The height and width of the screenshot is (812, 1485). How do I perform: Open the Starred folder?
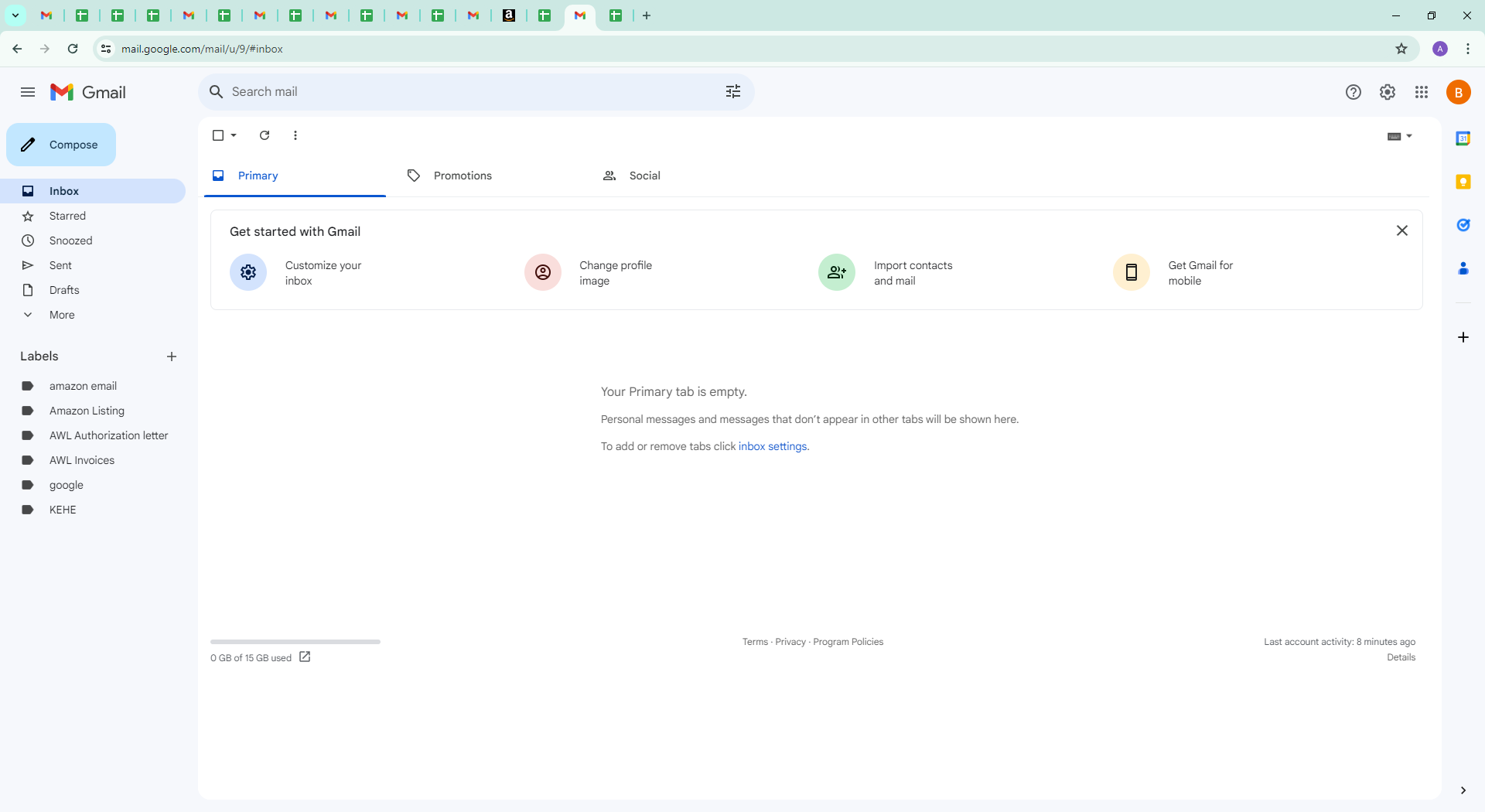coord(93,216)
